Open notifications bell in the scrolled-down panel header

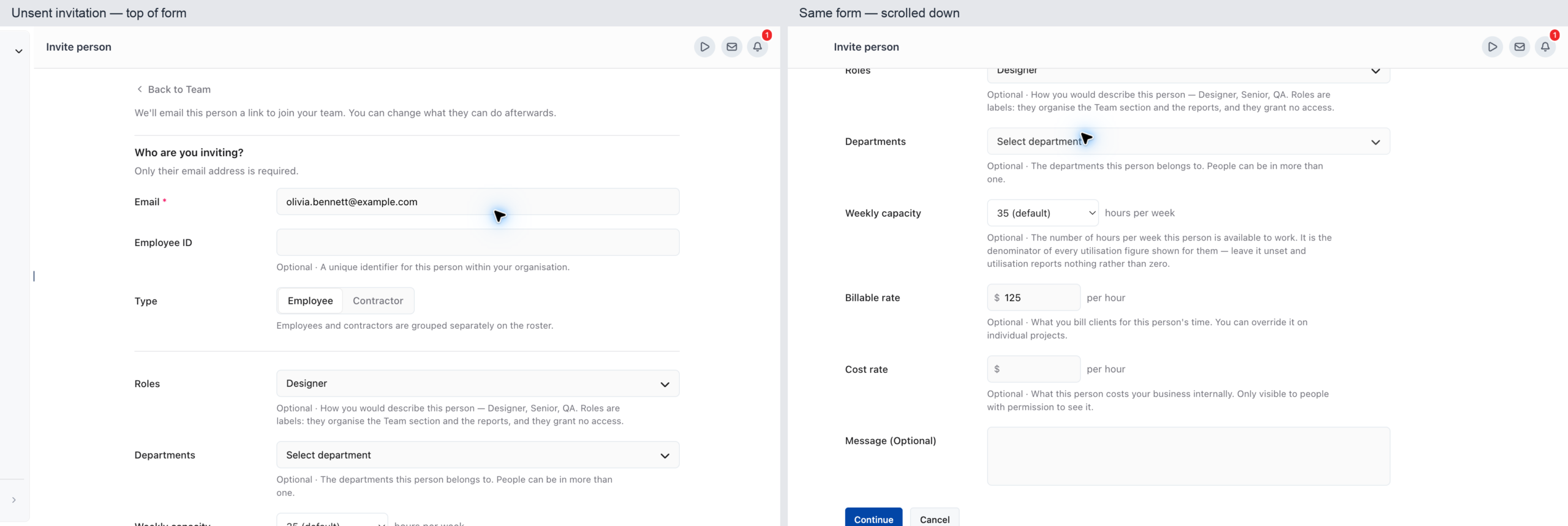click(1545, 47)
